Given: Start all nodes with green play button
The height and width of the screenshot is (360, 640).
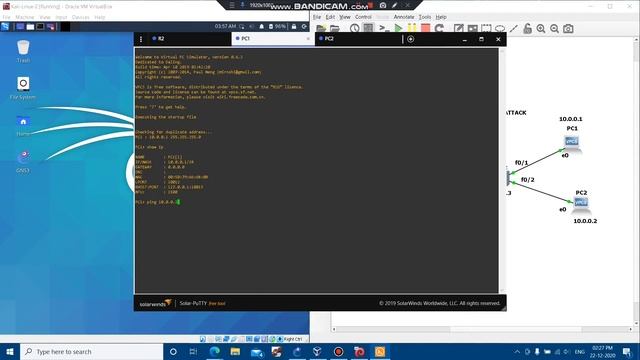Looking at the screenshot, I should tap(398, 29).
